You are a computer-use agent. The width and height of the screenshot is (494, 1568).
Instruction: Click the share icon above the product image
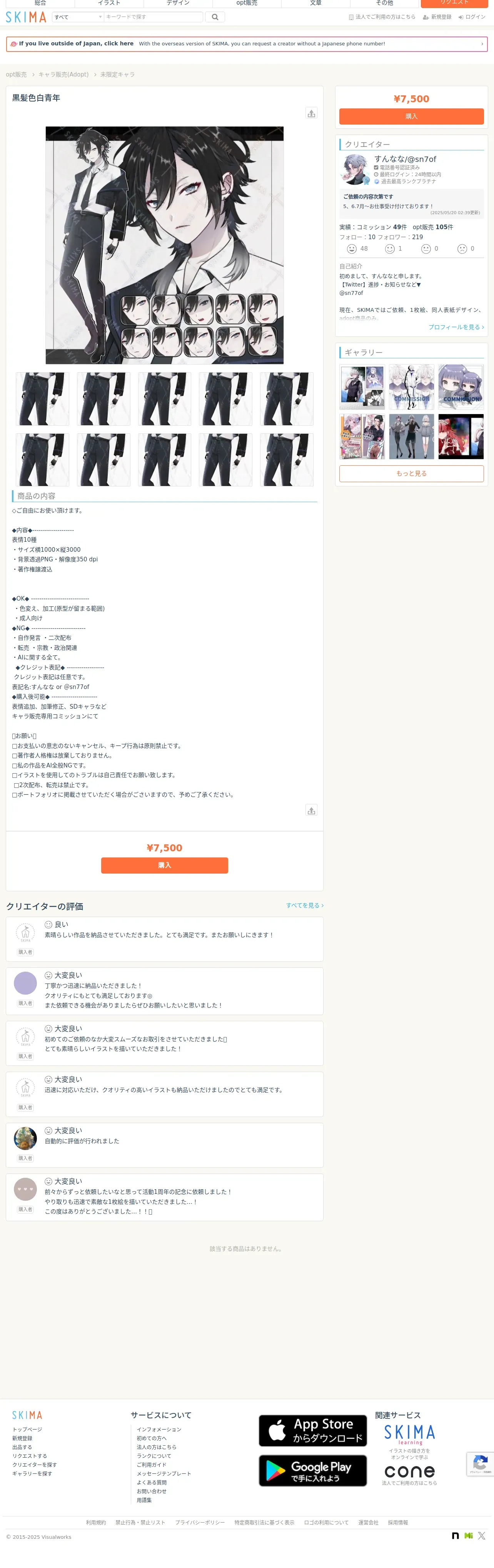coord(311,113)
